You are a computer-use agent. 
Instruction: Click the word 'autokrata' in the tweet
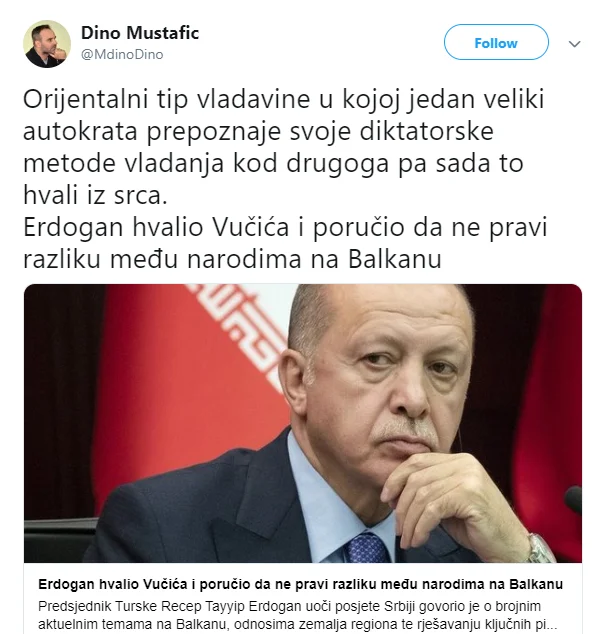coord(80,131)
